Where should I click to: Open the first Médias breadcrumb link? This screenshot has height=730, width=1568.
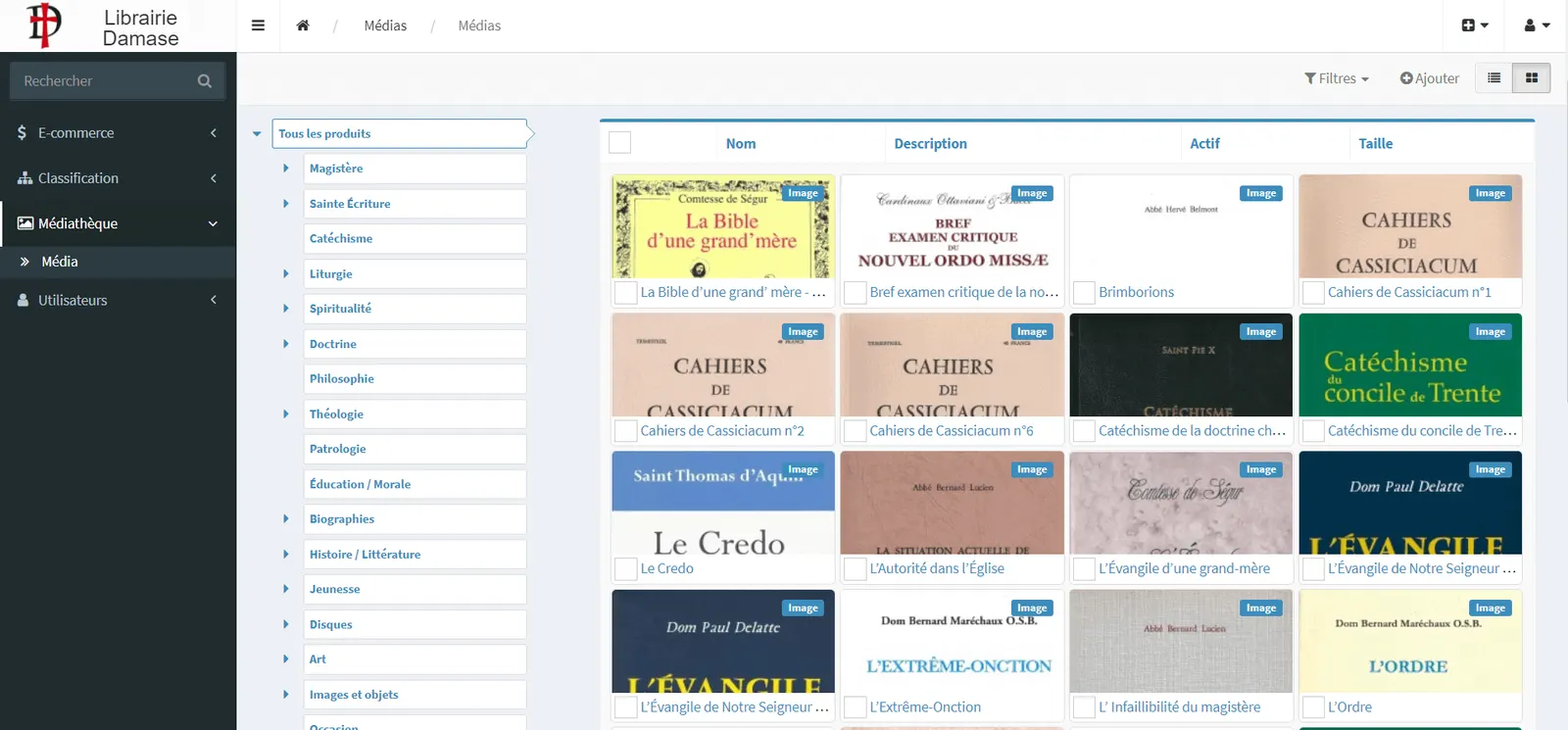385,25
